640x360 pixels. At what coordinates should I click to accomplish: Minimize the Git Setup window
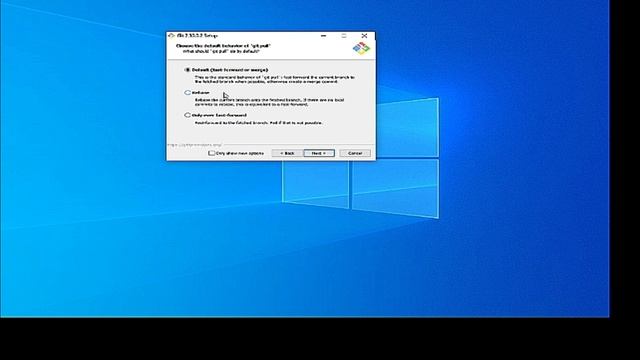click(324, 36)
